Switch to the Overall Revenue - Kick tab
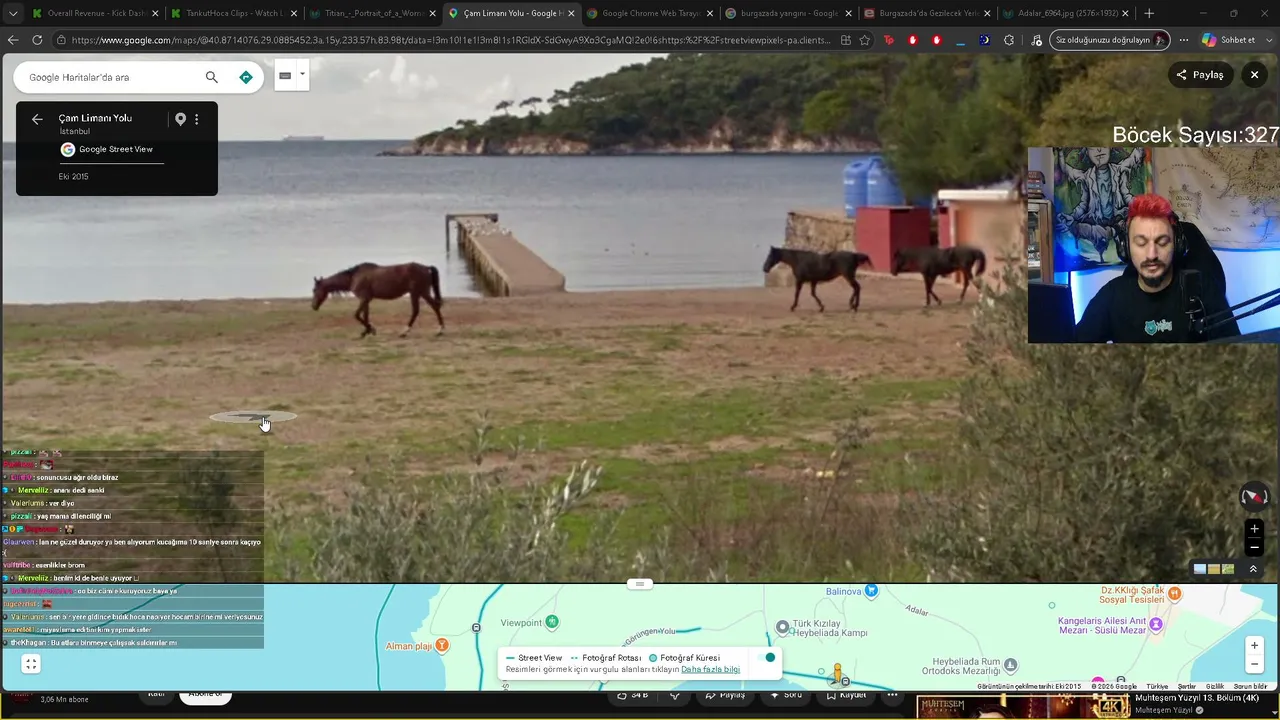The width and height of the screenshot is (1280, 720). point(95,13)
